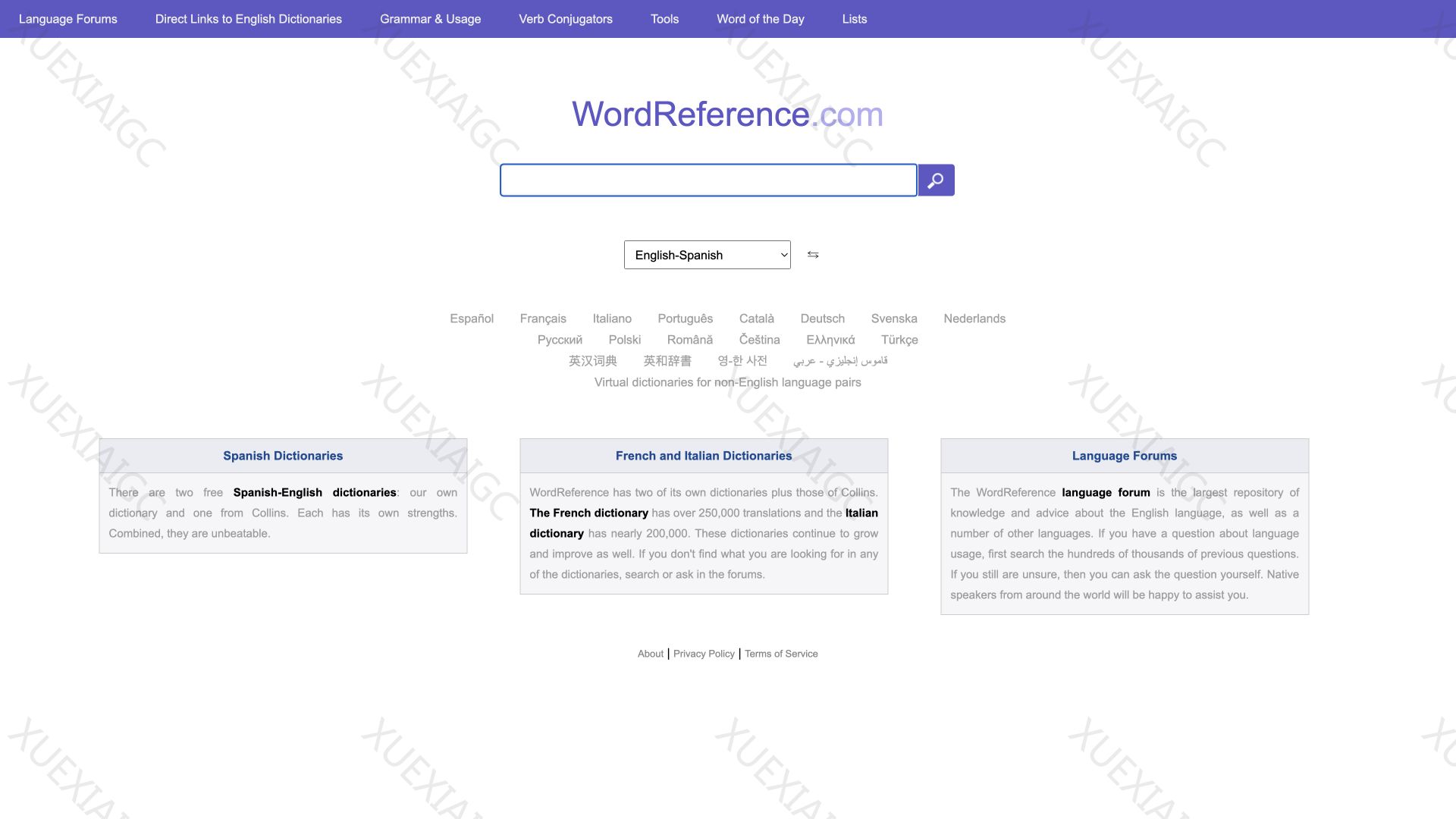Switch site language to Italiano
The width and height of the screenshot is (1456, 819).
point(612,318)
